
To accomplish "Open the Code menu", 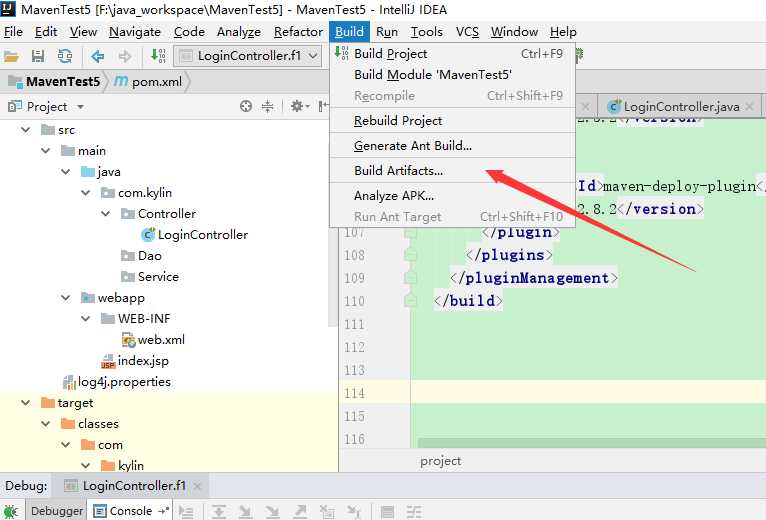I will [x=189, y=32].
